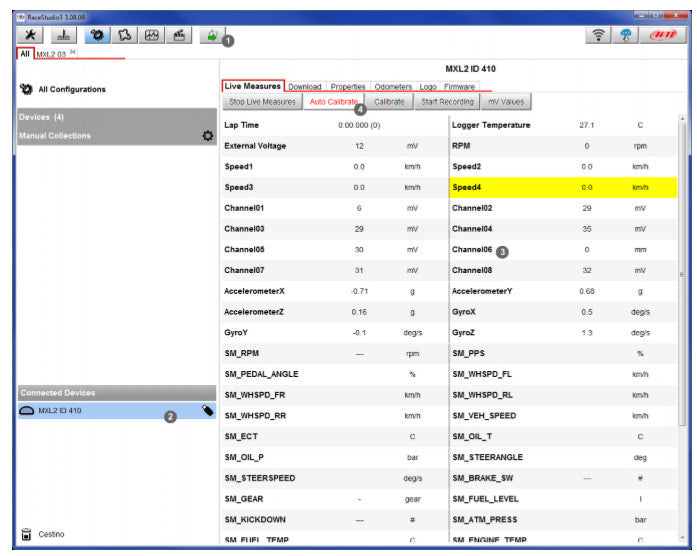Select AccelerometerY row

click(563, 291)
